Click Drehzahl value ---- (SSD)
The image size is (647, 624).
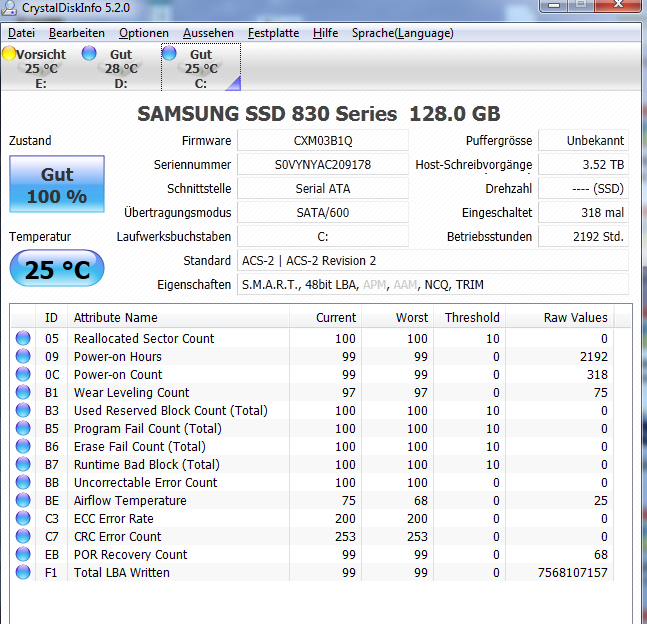coord(583,189)
